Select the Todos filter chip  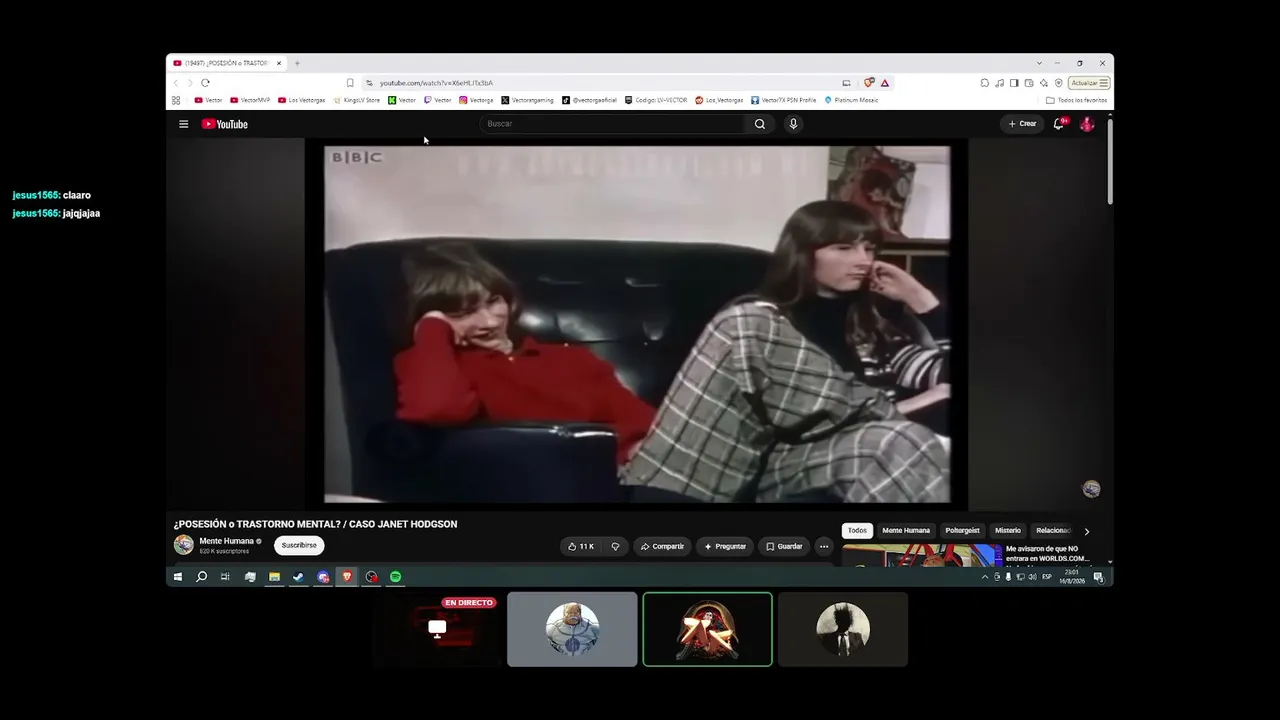[857, 531]
